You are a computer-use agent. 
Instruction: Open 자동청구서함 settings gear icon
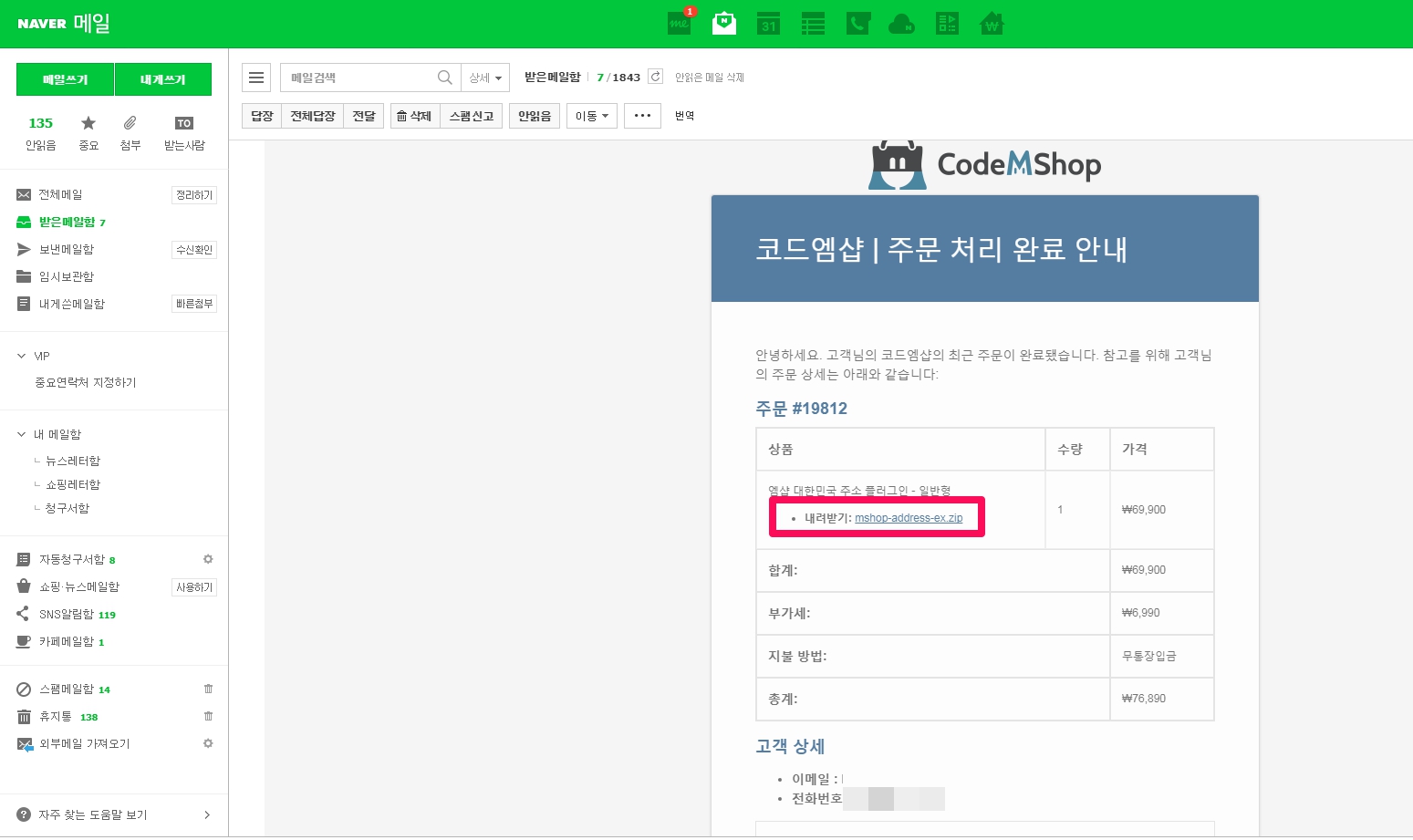[208, 559]
